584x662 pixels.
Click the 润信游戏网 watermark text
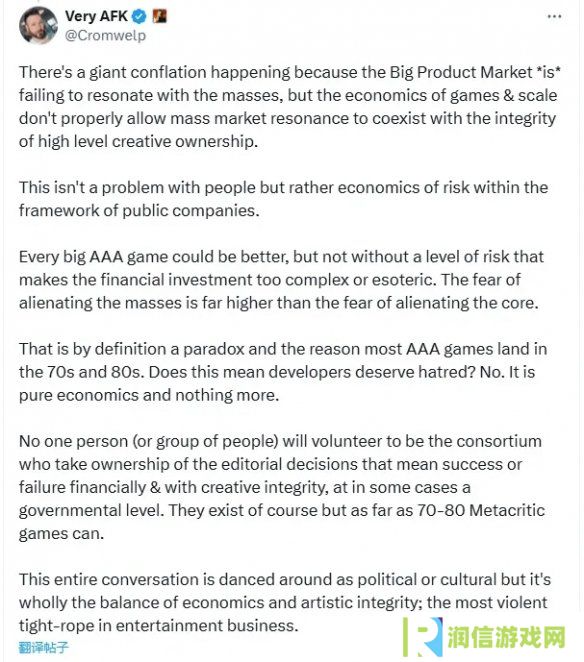[506, 637]
